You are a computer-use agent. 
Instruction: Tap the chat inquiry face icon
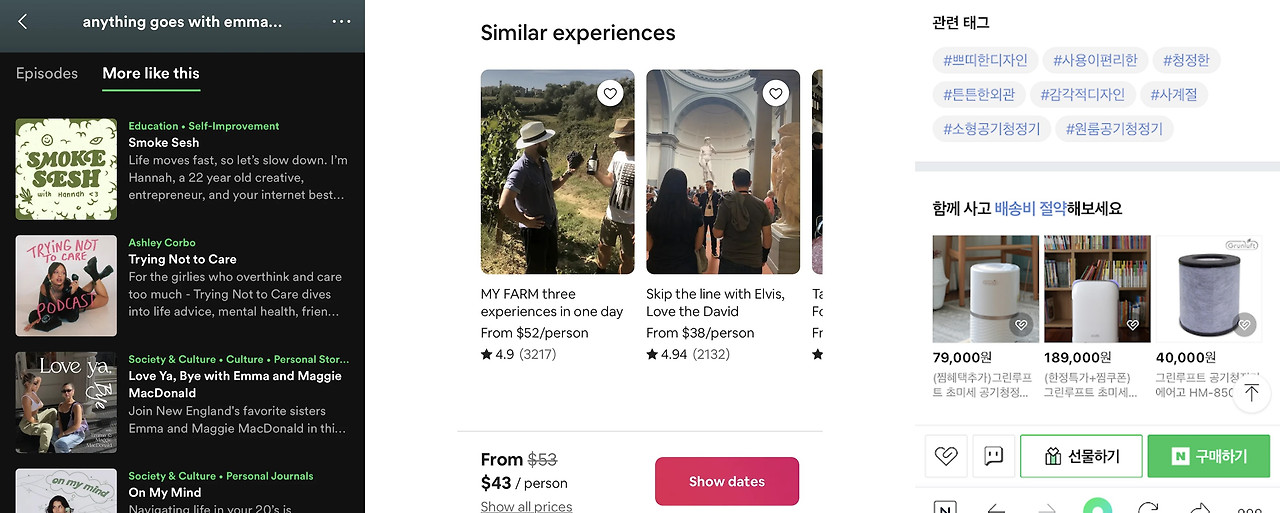(993, 456)
